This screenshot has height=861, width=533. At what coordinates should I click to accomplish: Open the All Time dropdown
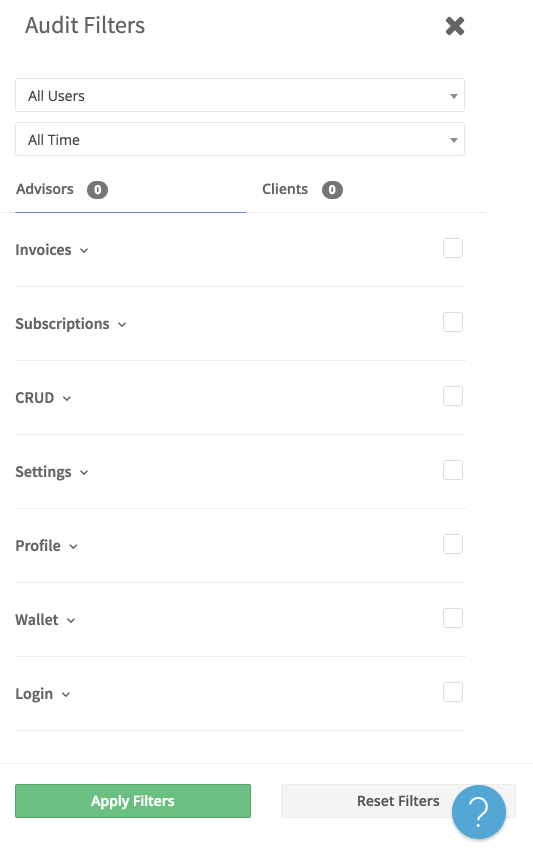pyautogui.click(x=240, y=139)
